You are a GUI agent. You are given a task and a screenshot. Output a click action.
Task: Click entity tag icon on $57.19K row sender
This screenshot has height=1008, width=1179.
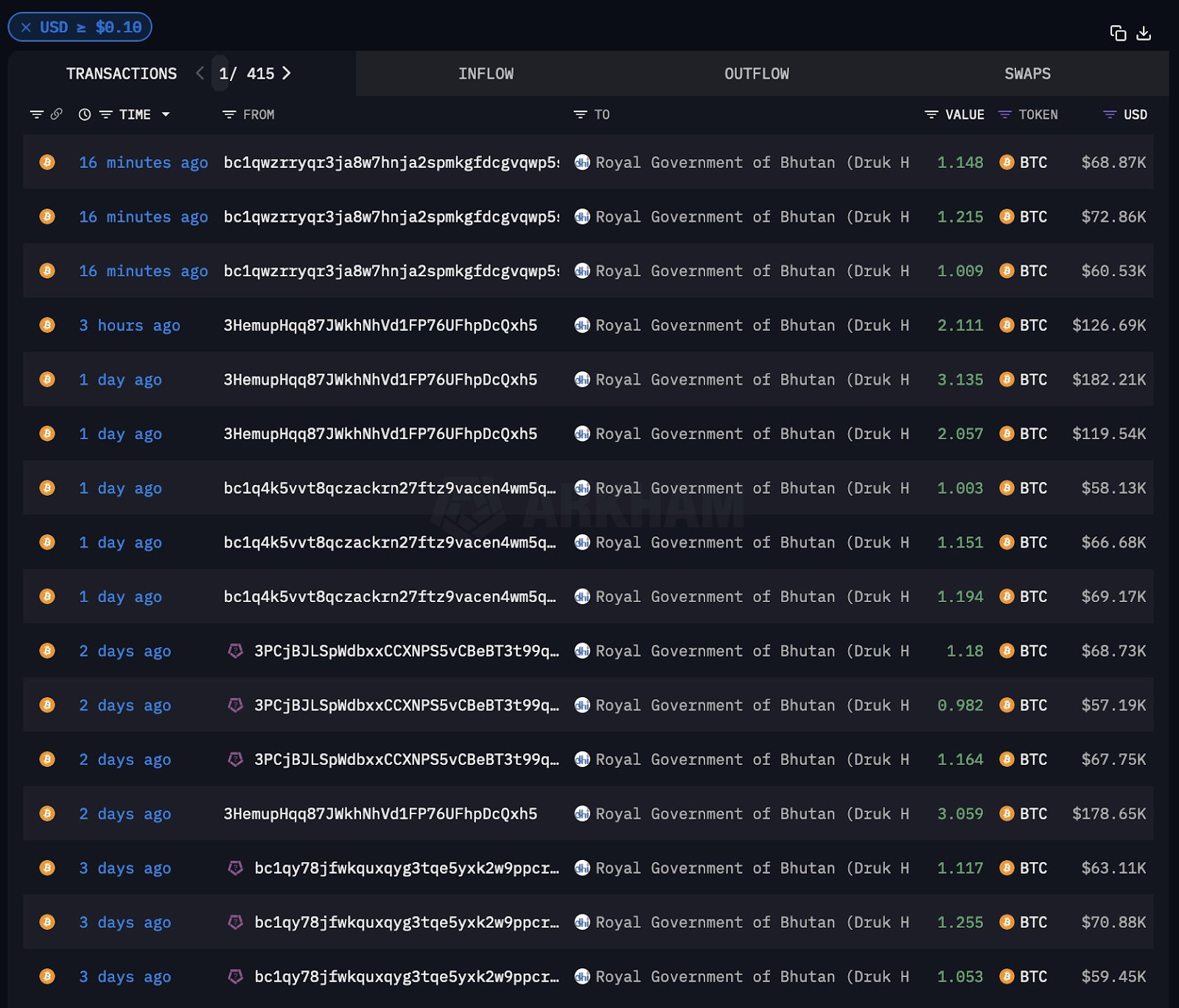pos(236,705)
